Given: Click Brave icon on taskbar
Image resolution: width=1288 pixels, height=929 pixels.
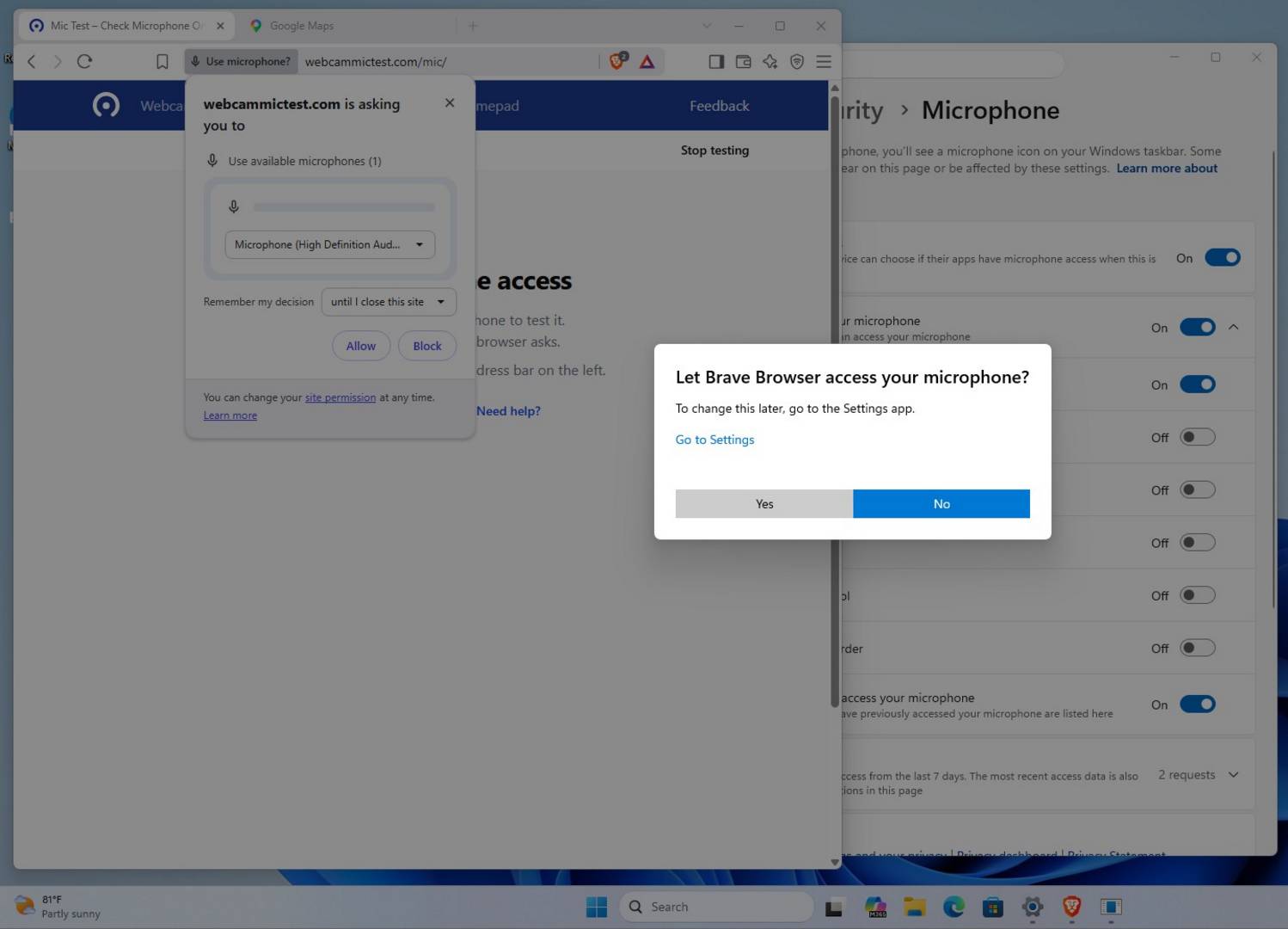Looking at the screenshot, I should click(x=1072, y=907).
